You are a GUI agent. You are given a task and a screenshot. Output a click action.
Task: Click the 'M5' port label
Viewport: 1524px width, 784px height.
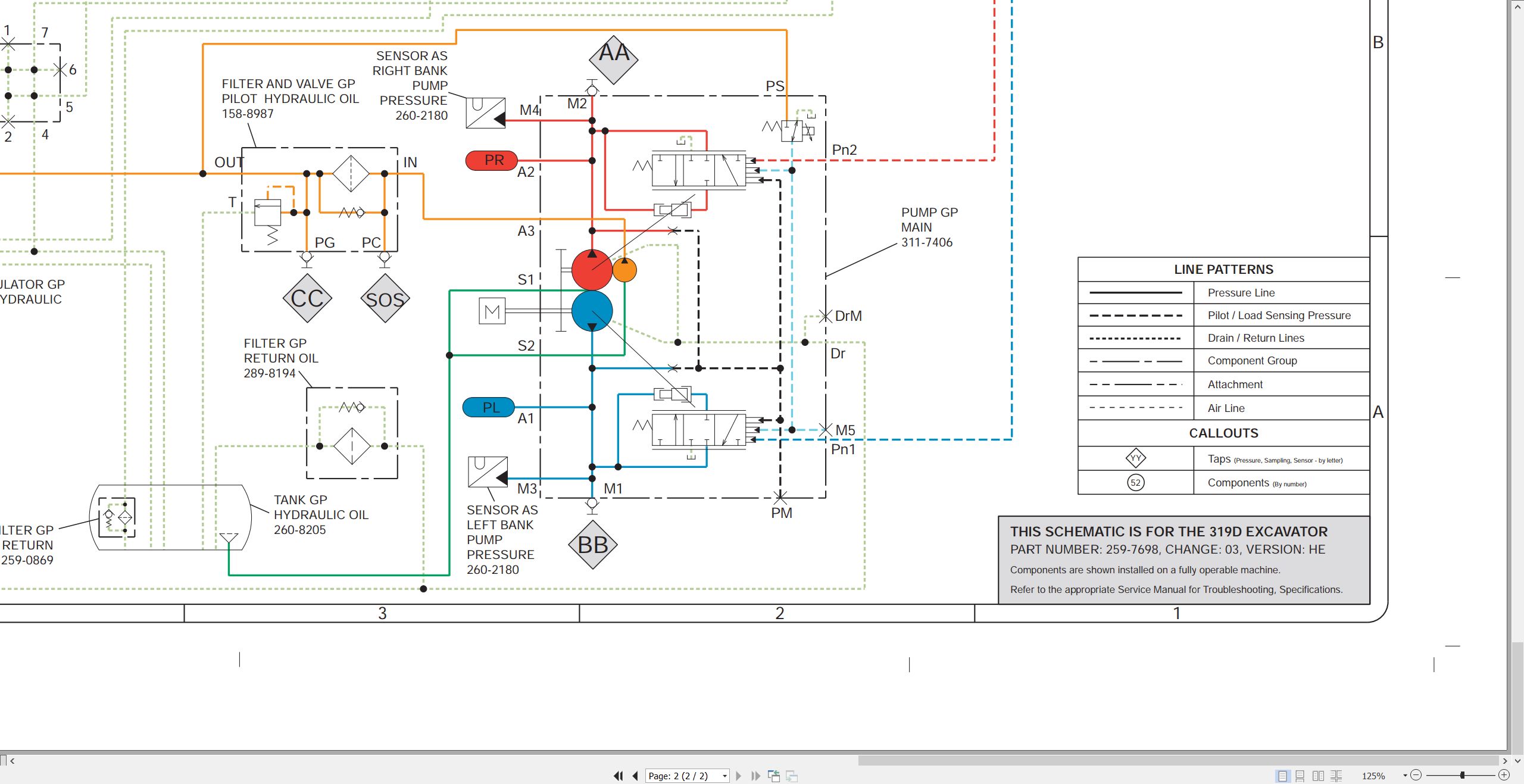845,430
